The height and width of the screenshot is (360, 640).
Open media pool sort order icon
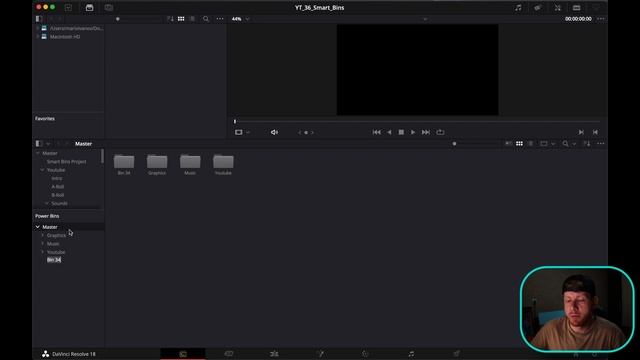pyautogui.click(x=587, y=144)
